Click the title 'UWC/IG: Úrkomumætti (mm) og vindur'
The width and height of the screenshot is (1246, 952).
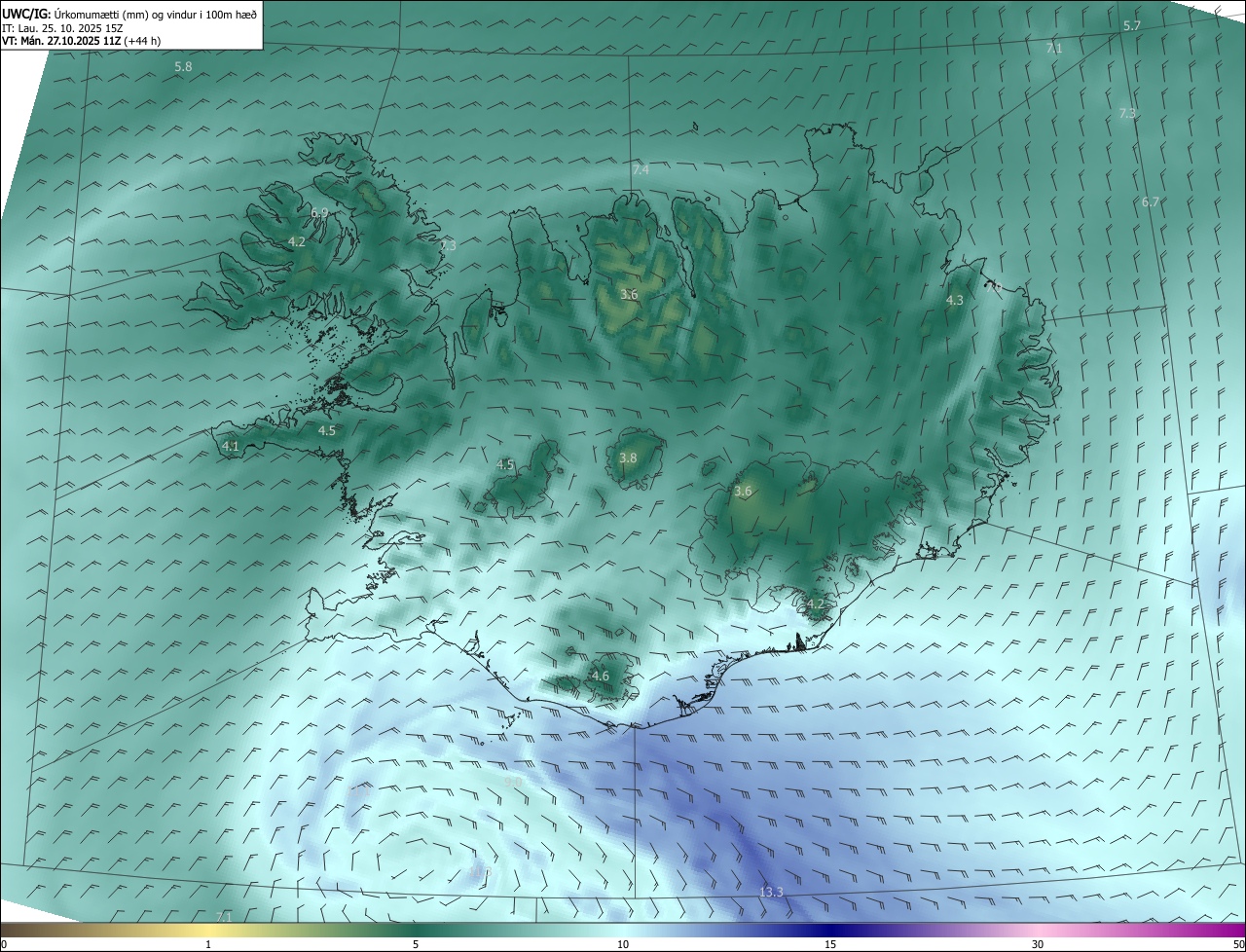pos(129,14)
